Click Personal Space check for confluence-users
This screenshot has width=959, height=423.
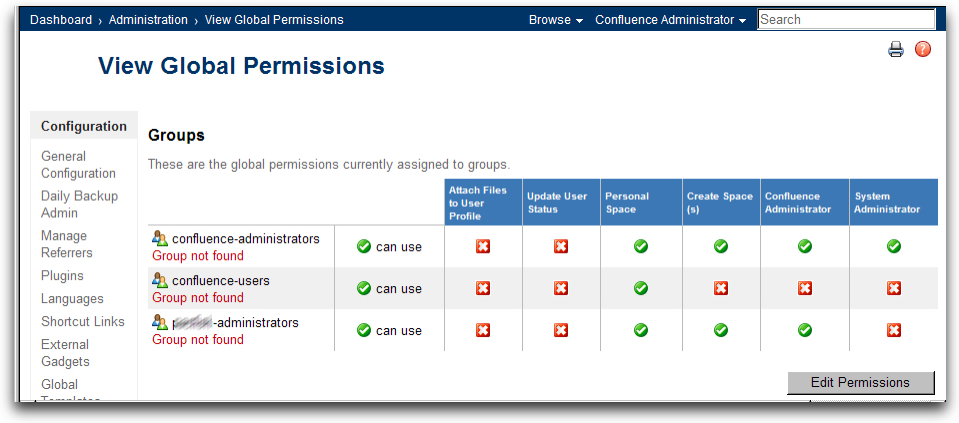point(641,288)
